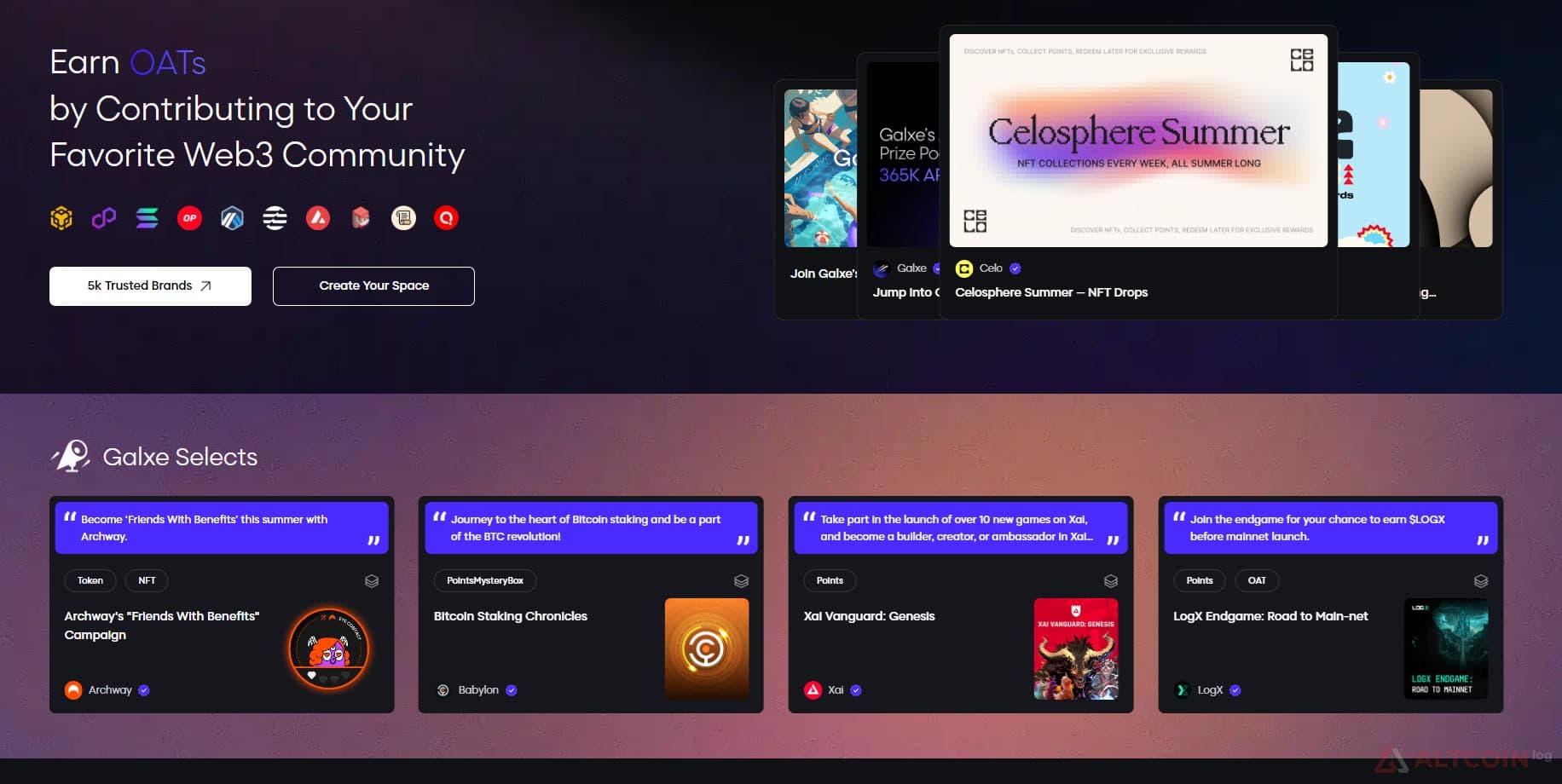Image resolution: width=1562 pixels, height=784 pixels.
Task: Click Points tag on LogX Endgame card
Action: pos(1200,580)
